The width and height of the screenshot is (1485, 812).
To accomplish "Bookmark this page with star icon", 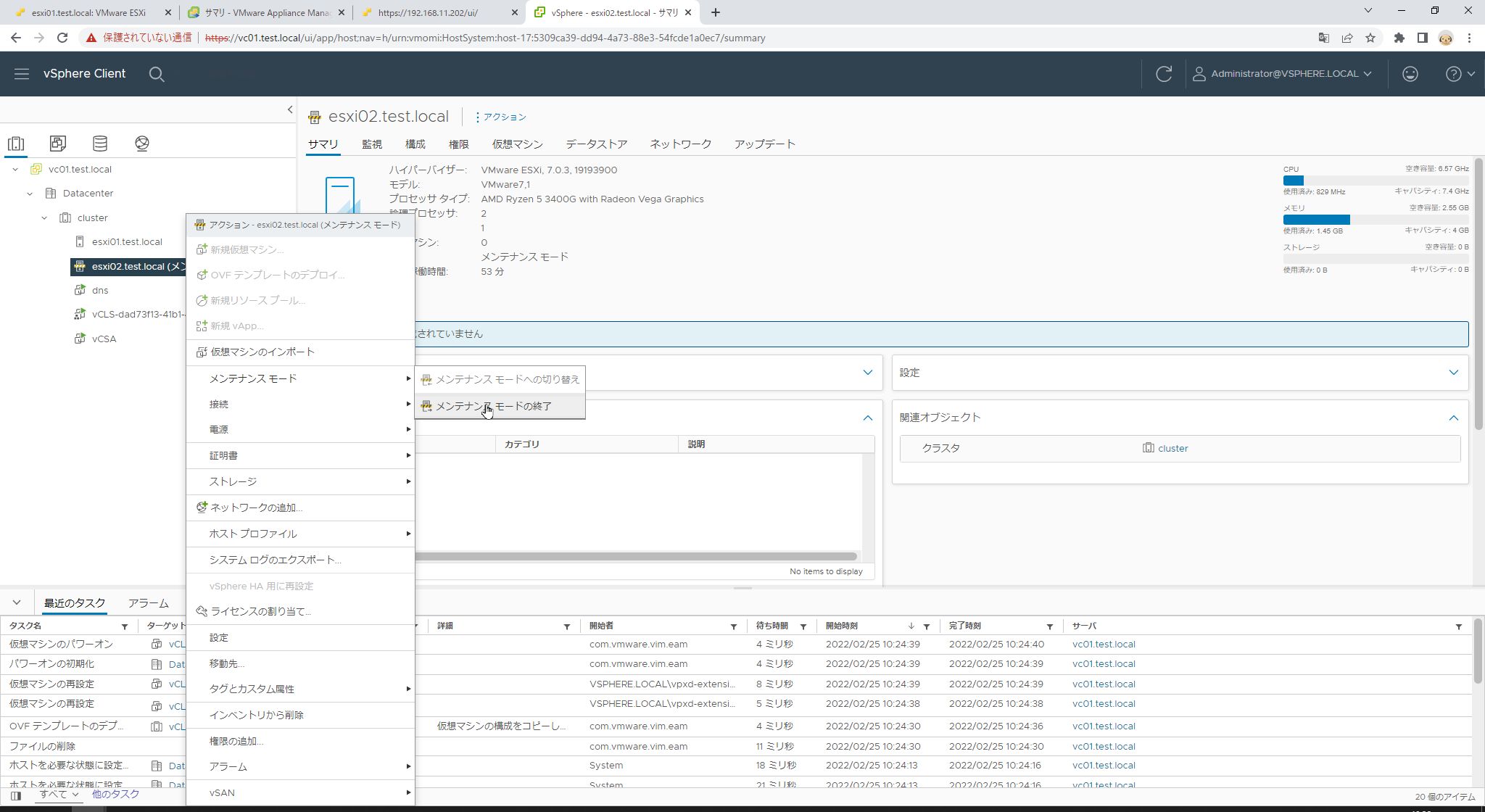I will tap(1370, 38).
